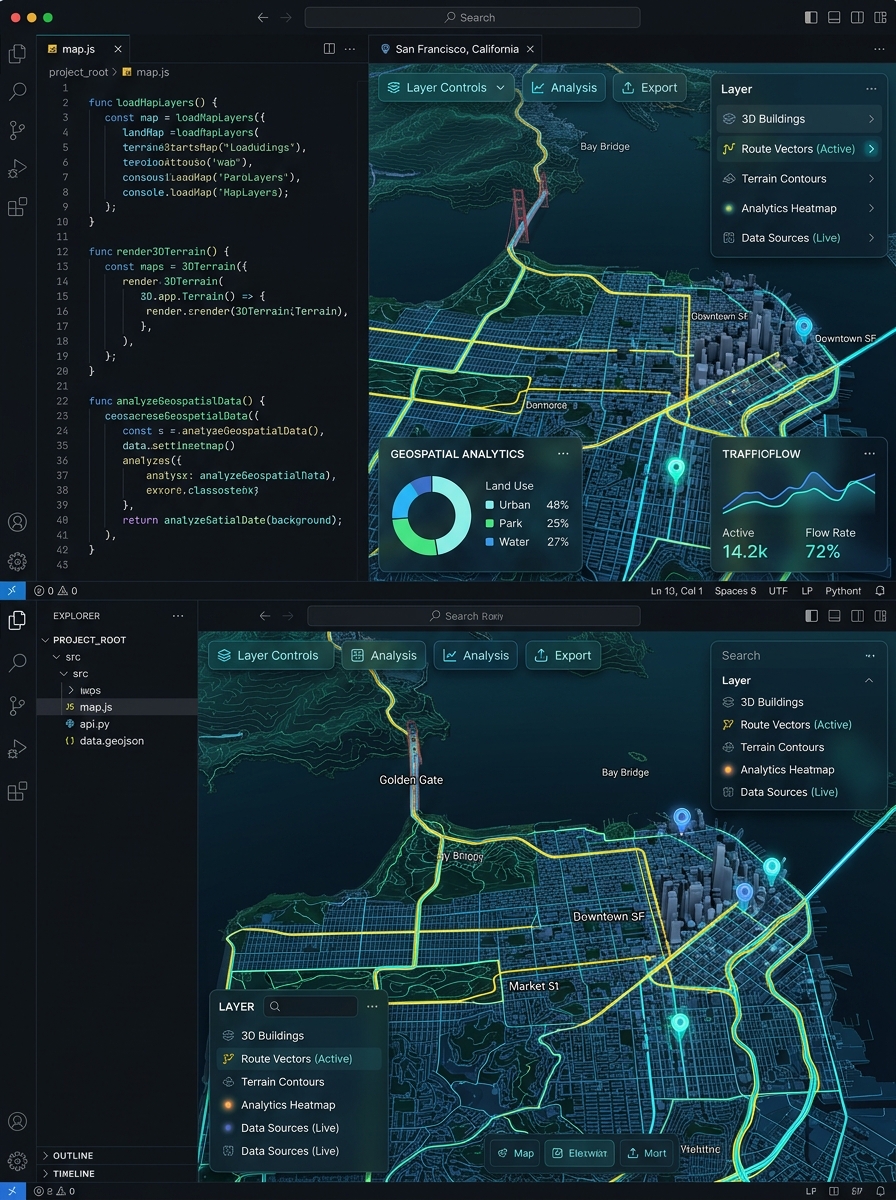Select Map view button at lower map bottom
The image size is (896, 1200).
[516, 1153]
